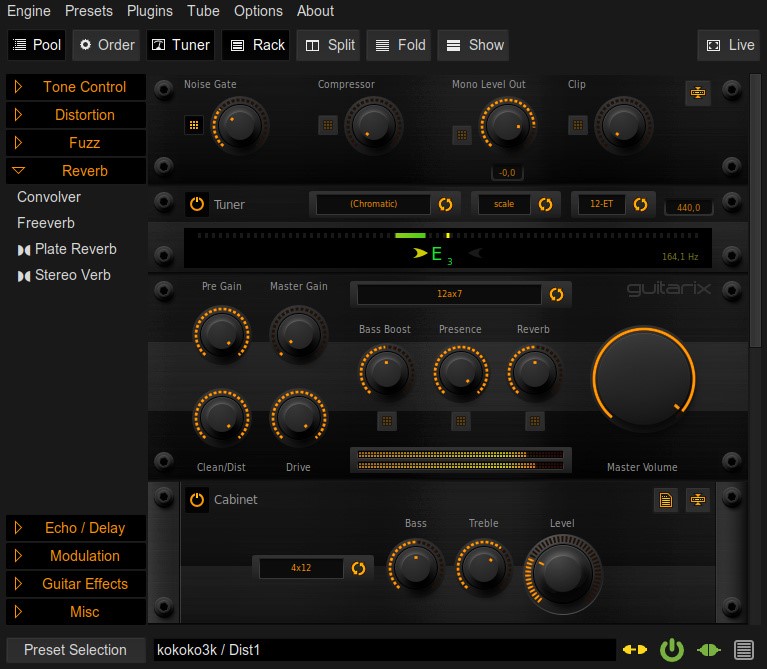Open the log window icon at bottom right
This screenshot has width=767, height=669.
744,650
